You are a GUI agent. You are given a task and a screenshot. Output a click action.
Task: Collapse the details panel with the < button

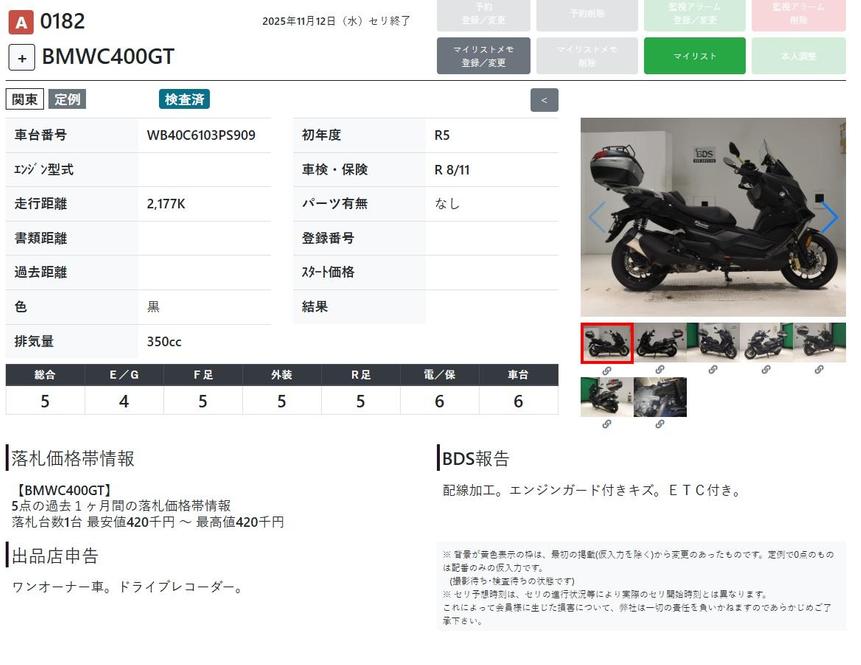tap(544, 100)
